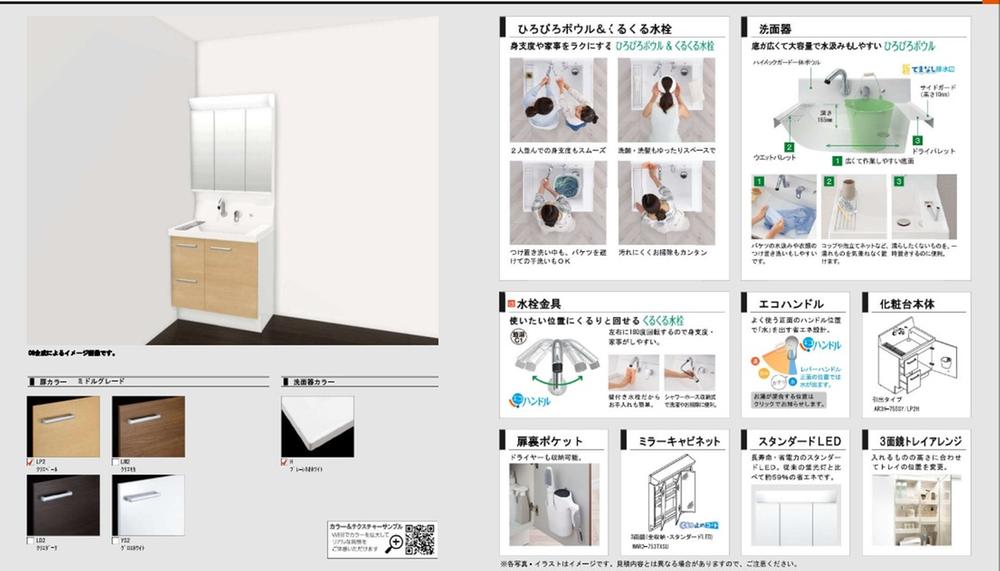Check the LD2 dark door color checkbox

[x=31, y=540]
